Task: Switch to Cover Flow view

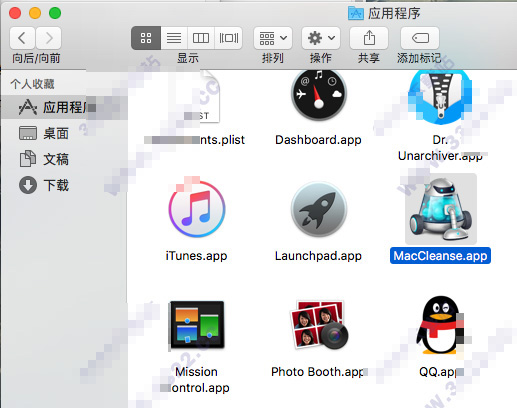Action: tap(229, 38)
